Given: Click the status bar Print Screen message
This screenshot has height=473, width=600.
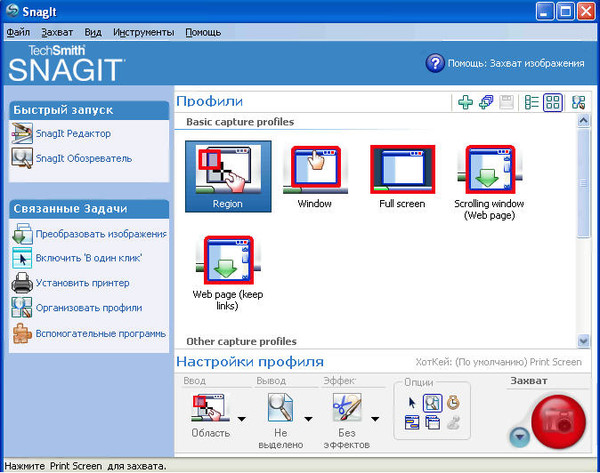Looking at the screenshot, I should [86, 466].
